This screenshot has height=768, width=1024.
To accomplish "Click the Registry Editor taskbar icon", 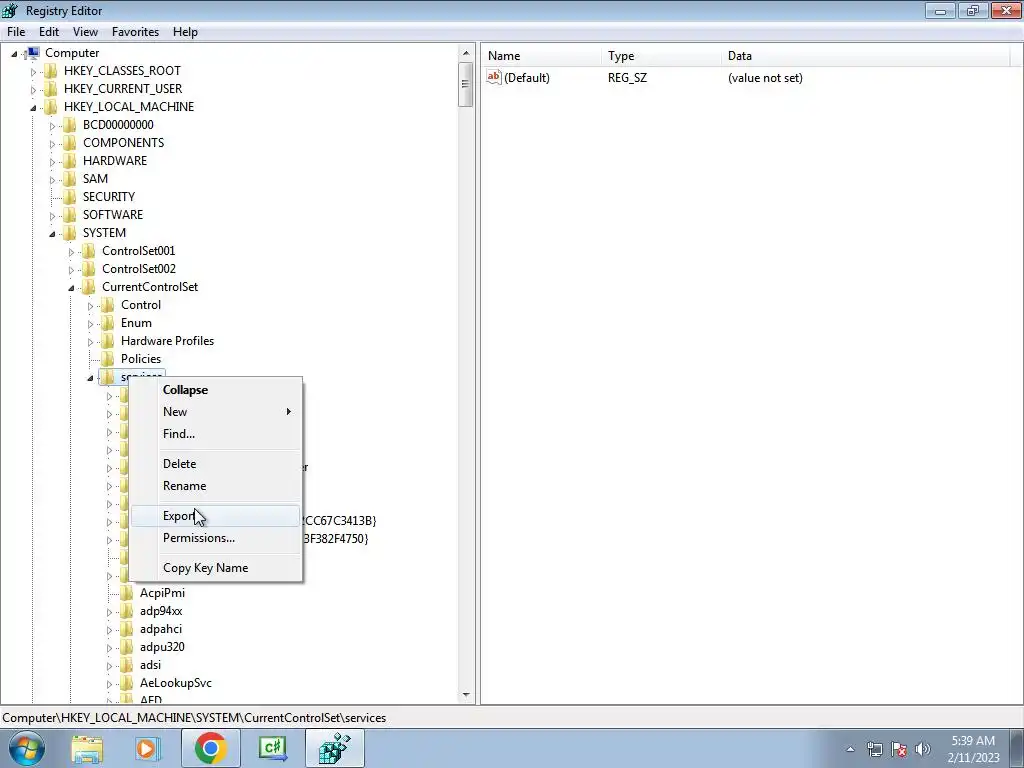I will 334,748.
